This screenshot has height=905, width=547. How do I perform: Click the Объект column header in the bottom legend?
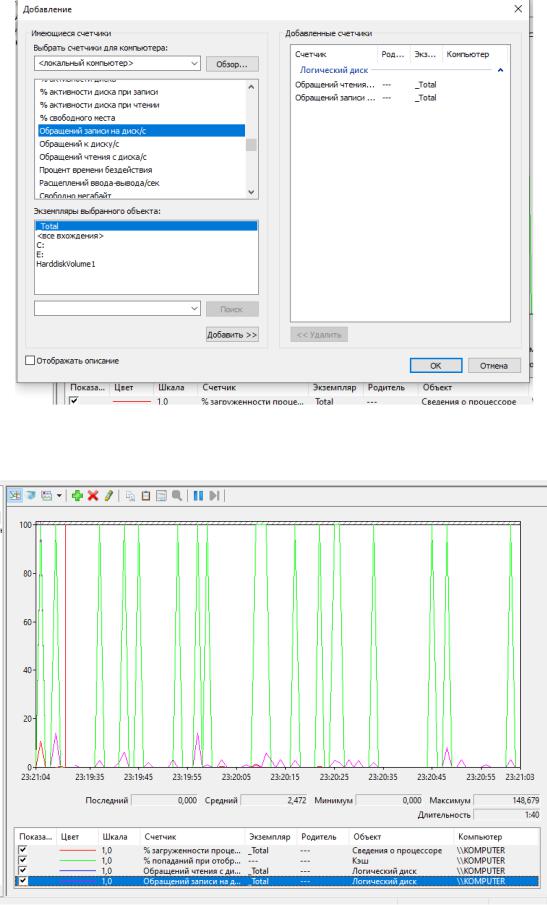coord(367,836)
